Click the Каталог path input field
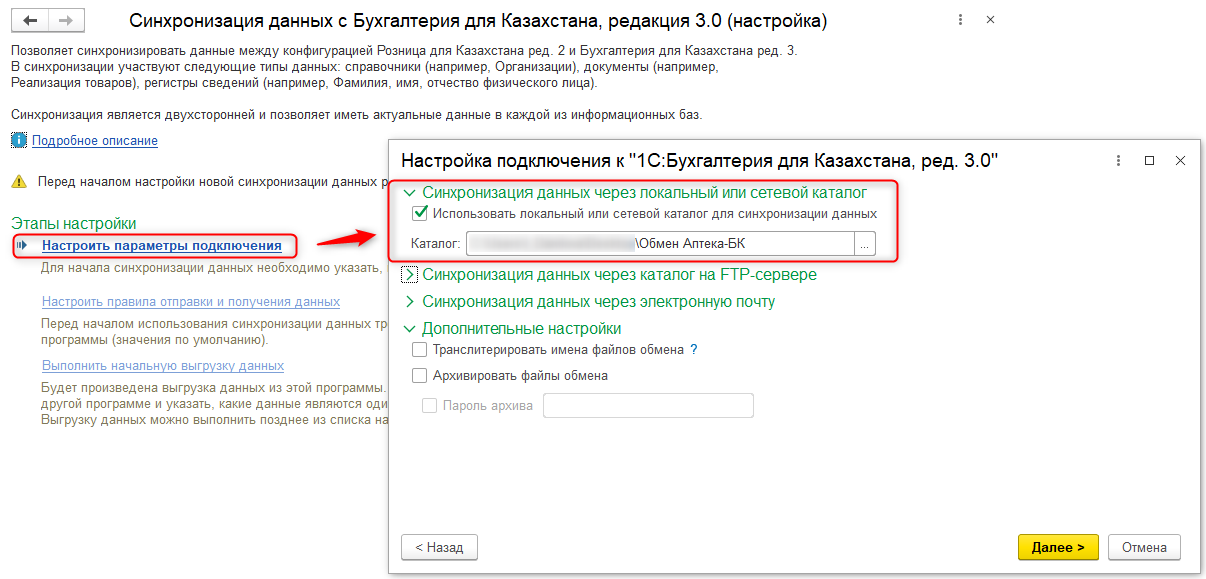 (660, 244)
